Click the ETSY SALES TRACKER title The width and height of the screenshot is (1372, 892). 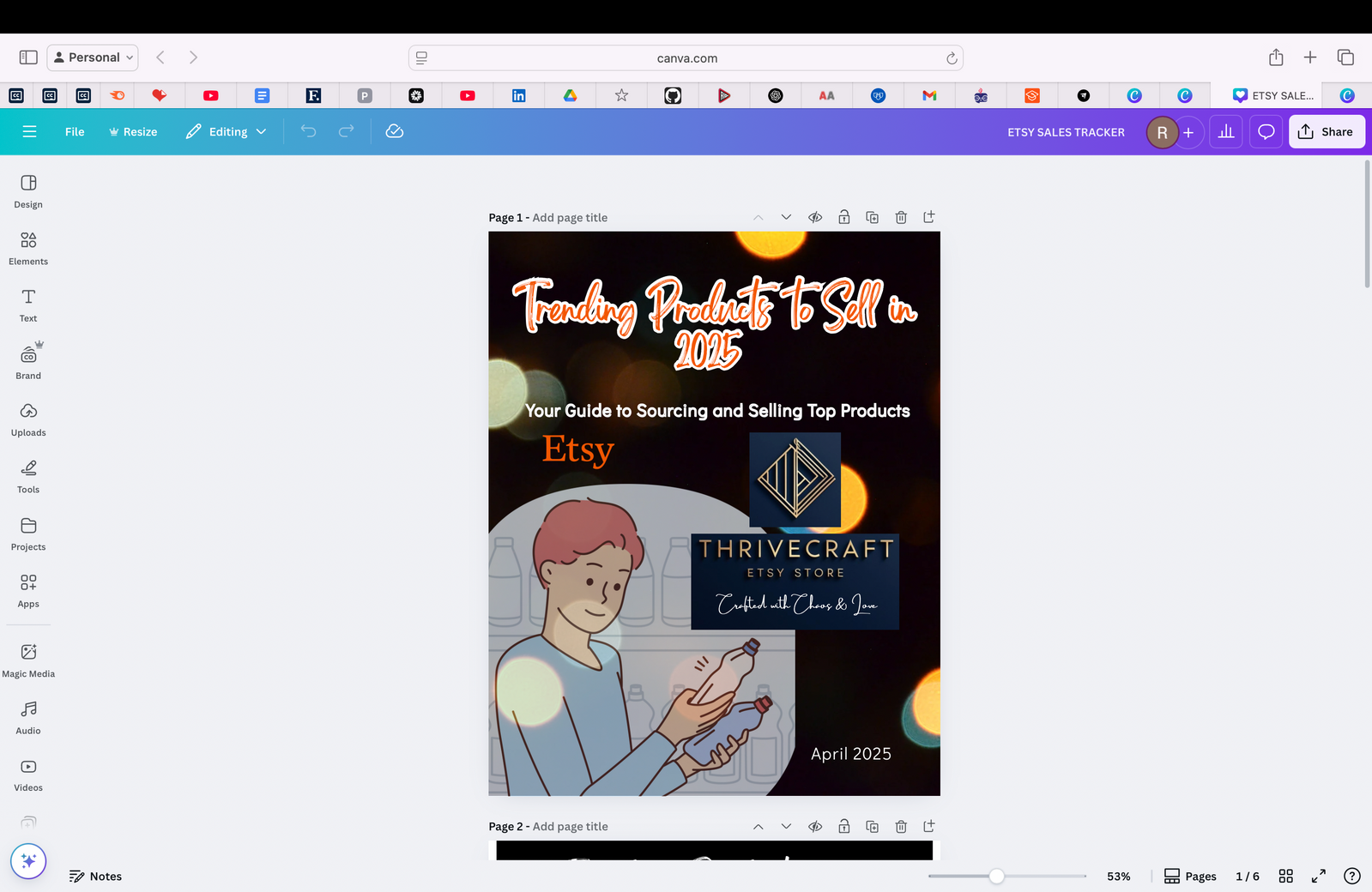click(x=1066, y=132)
